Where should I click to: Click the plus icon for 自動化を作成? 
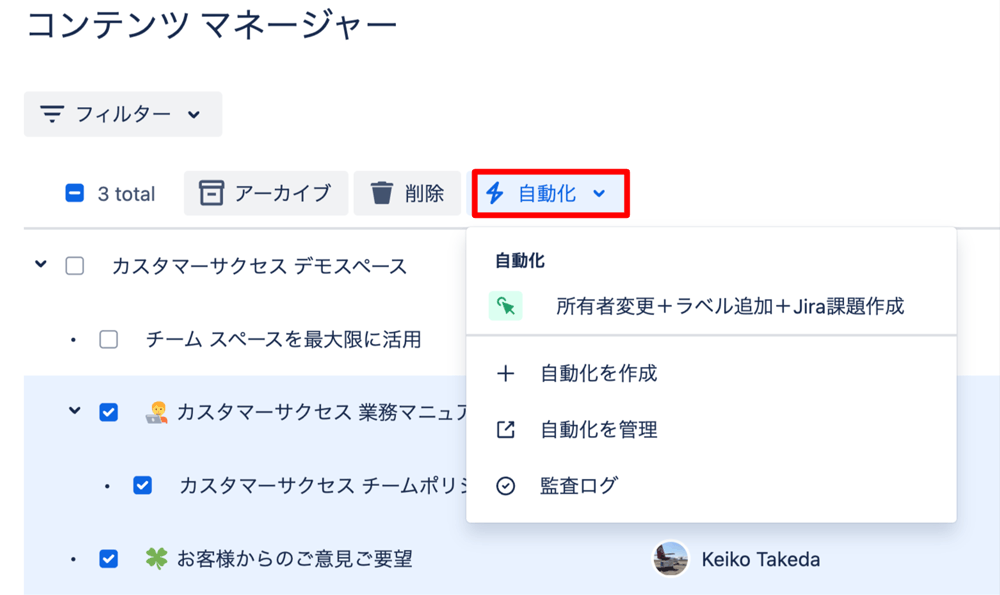506,373
